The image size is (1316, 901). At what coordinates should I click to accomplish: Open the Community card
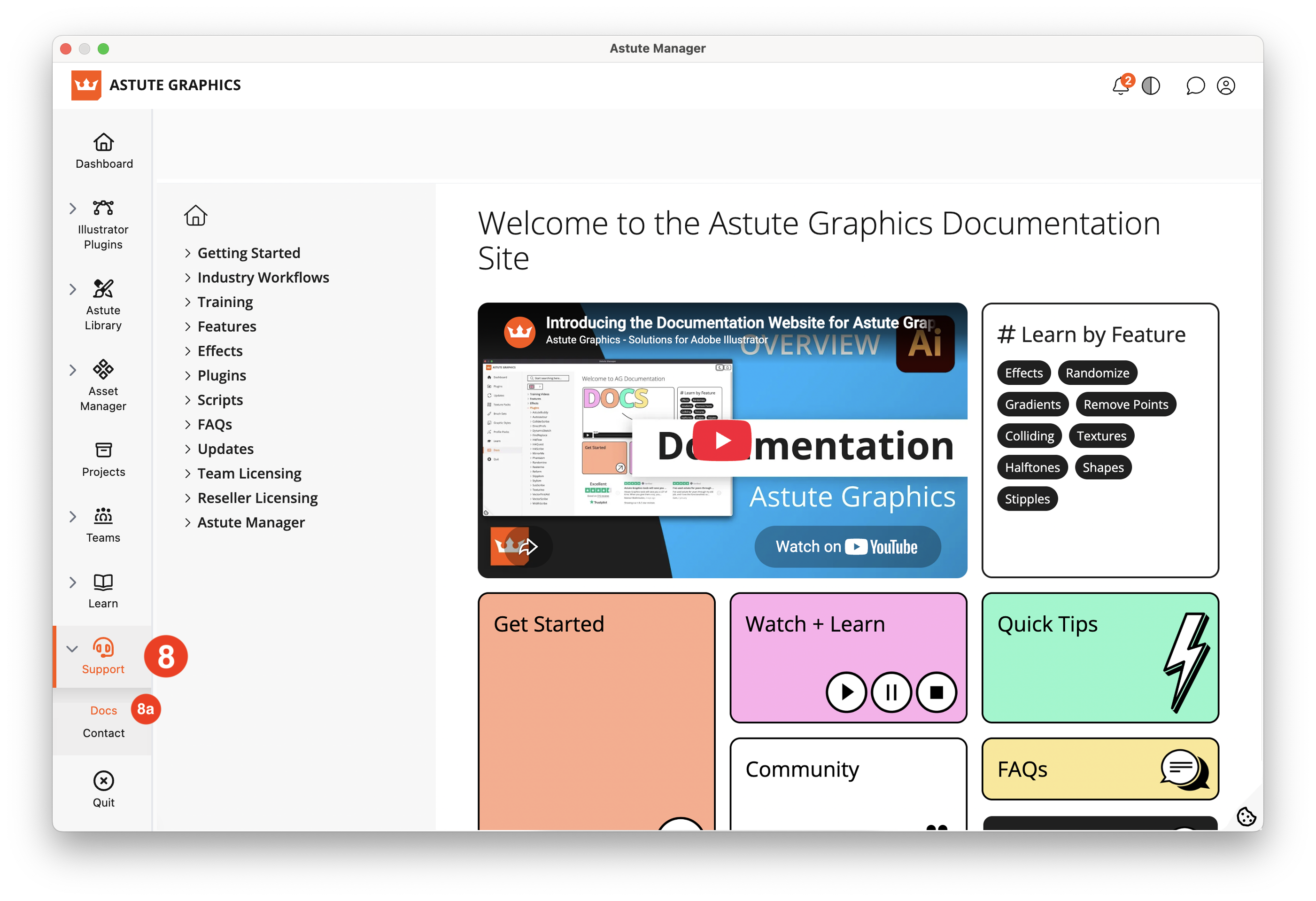(x=848, y=784)
